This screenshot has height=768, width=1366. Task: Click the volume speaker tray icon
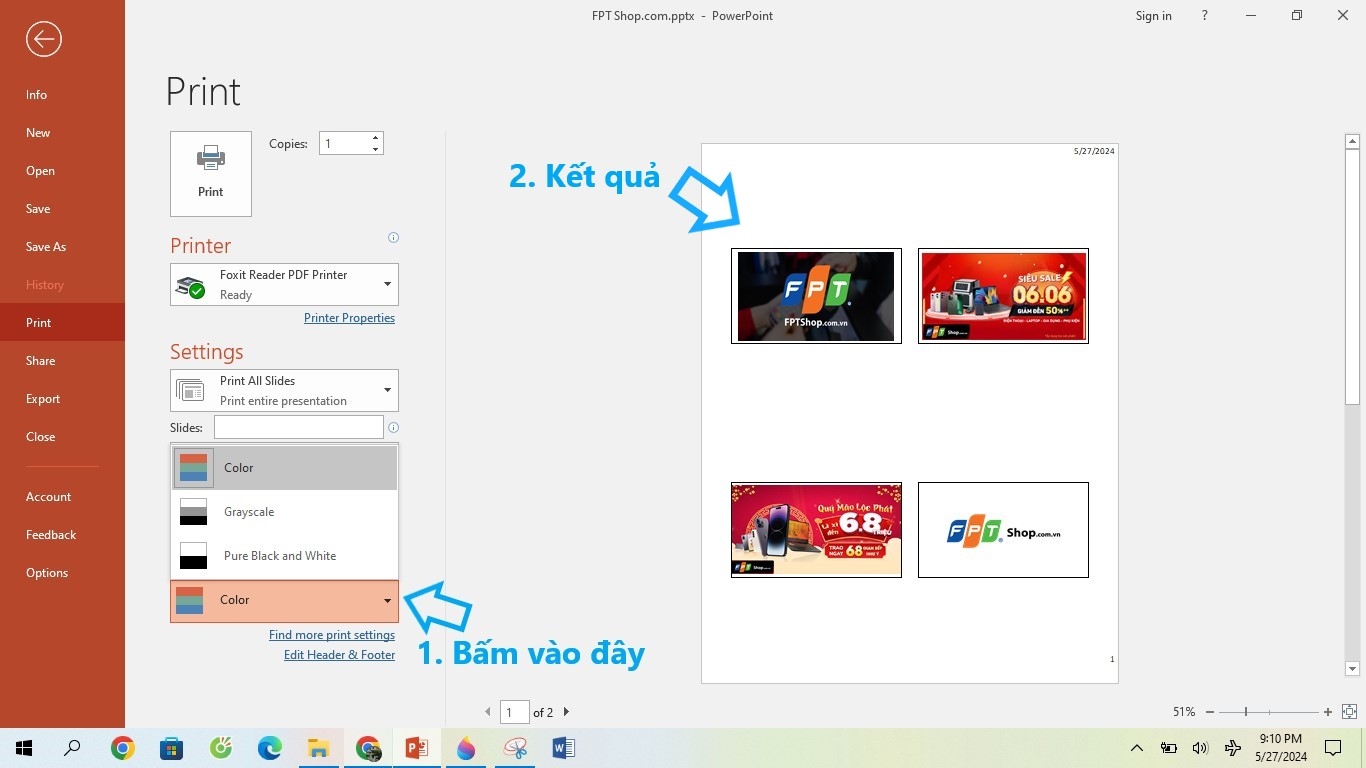(1200, 748)
